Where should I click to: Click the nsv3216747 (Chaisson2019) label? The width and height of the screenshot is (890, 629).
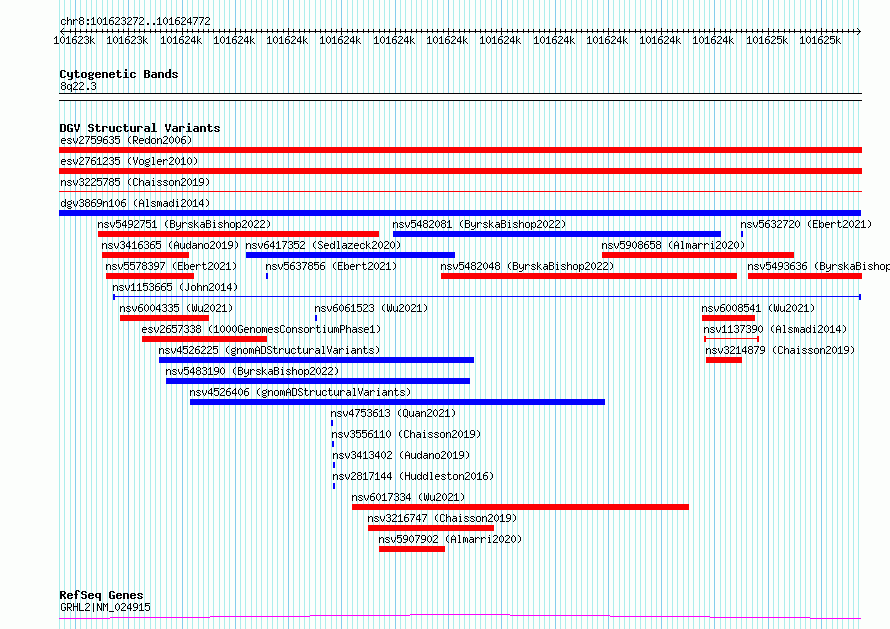(x=442, y=518)
